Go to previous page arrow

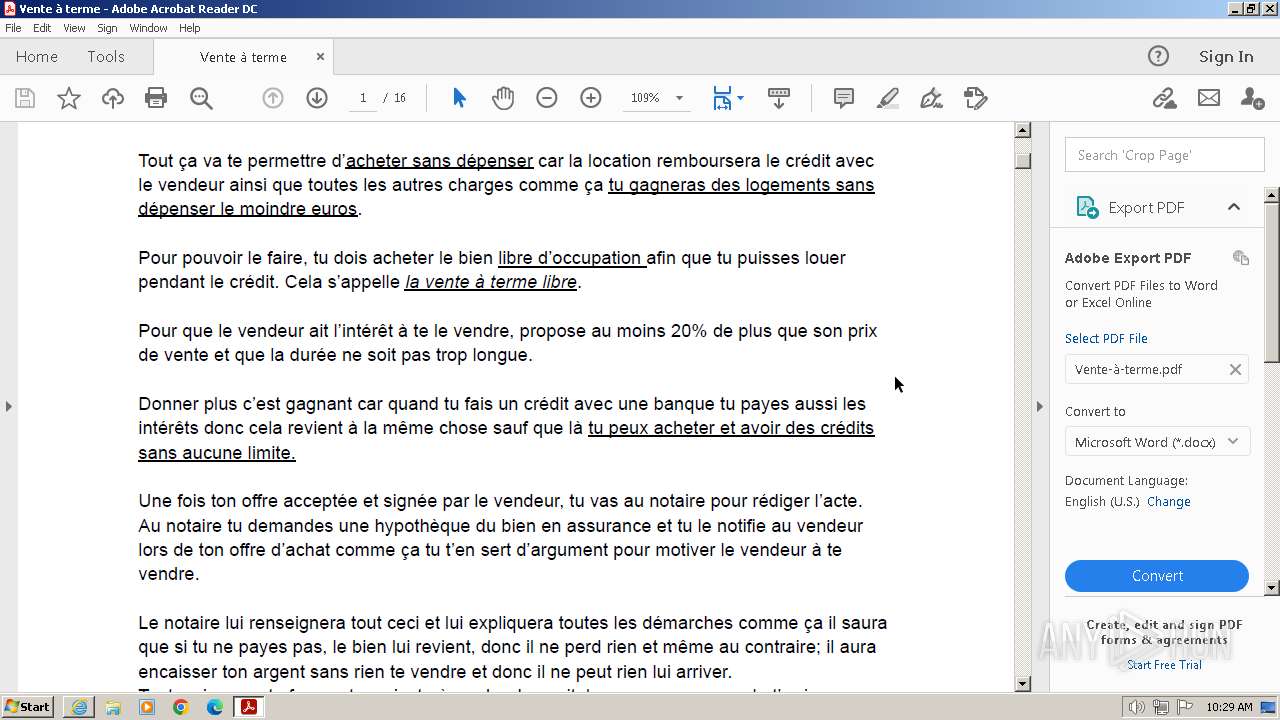tap(272, 98)
